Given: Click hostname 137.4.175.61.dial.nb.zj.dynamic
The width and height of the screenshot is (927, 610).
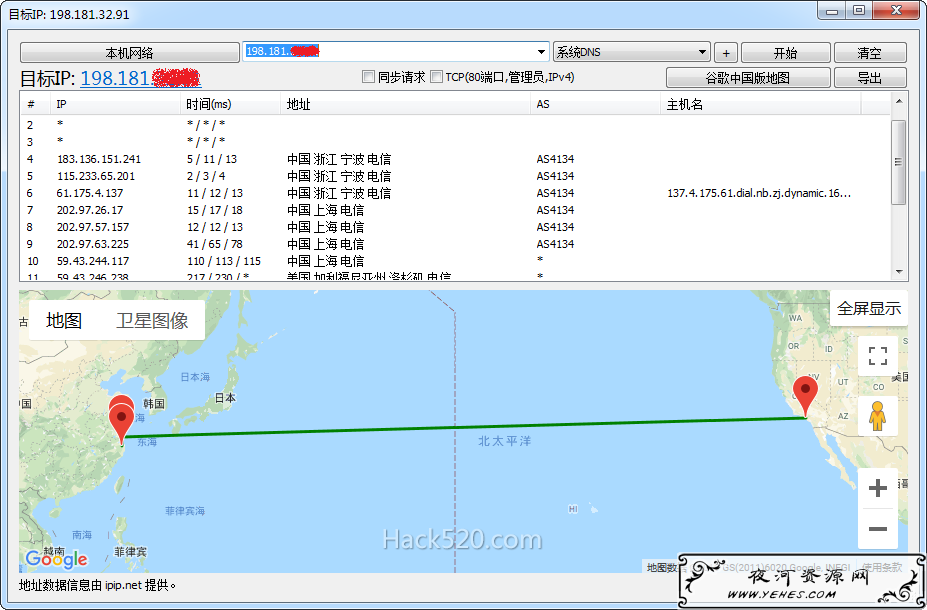Looking at the screenshot, I should [x=759, y=193].
